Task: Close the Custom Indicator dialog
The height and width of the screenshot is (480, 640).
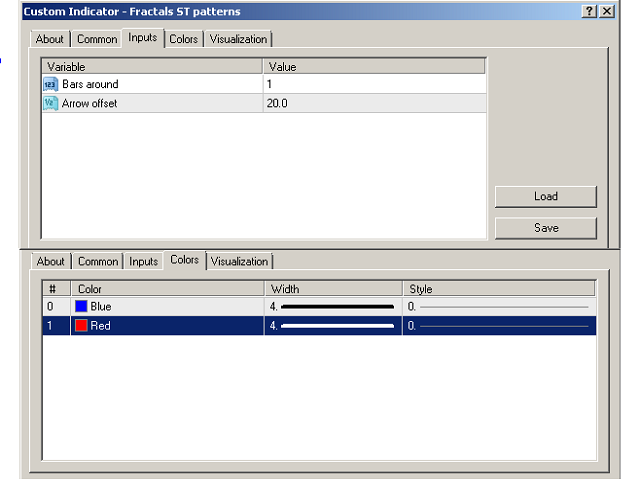Action: tap(606, 11)
